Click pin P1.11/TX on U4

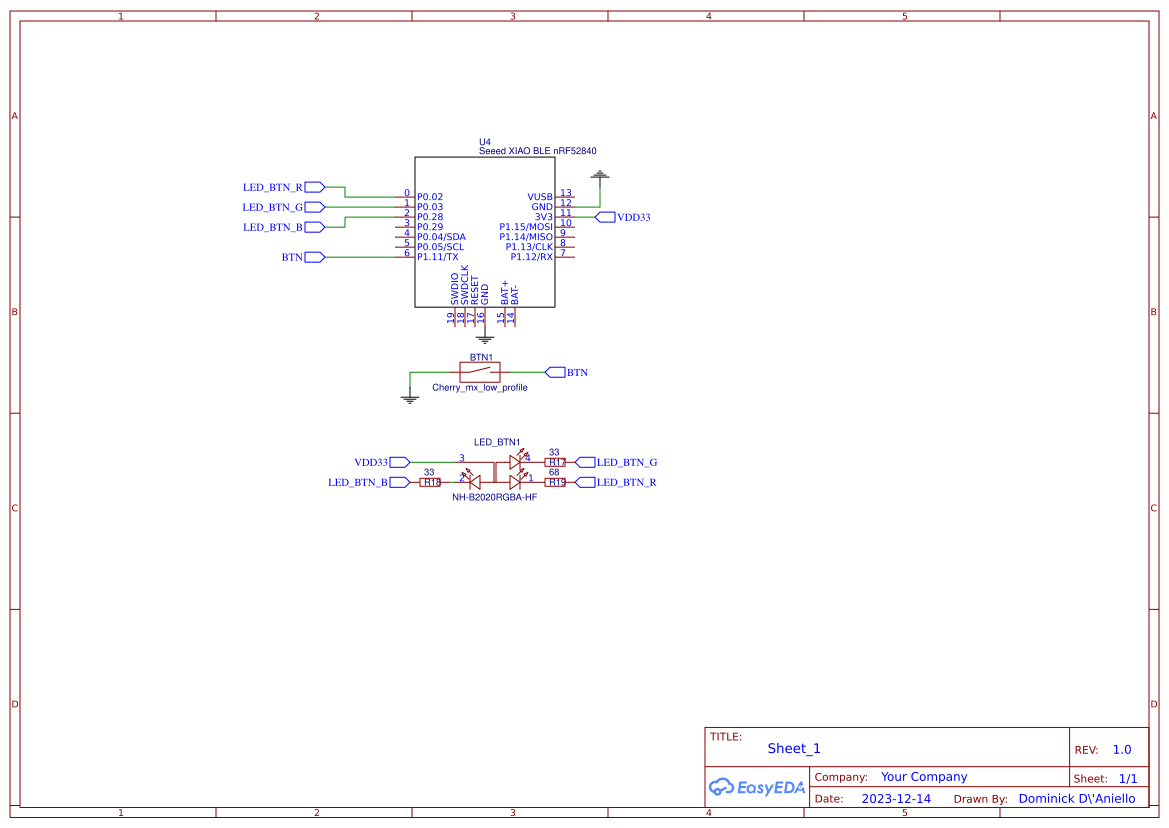pos(437,257)
